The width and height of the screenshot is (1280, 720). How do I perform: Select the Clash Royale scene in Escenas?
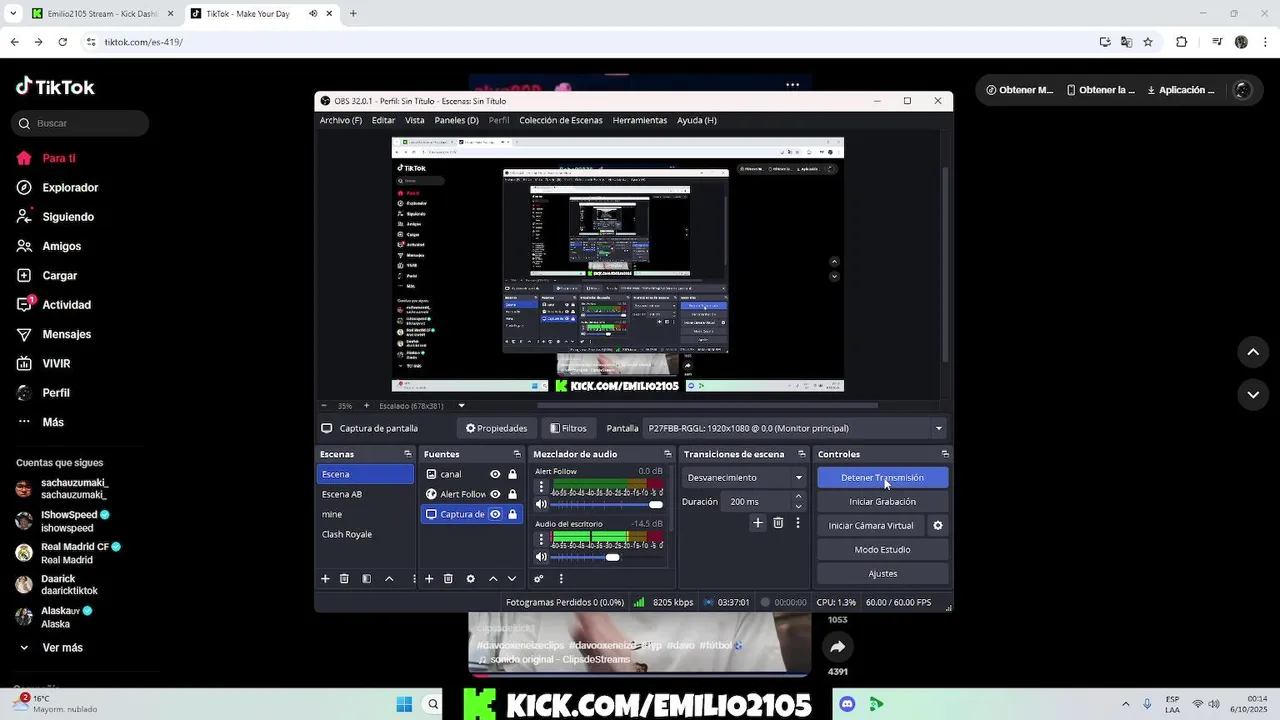[x=365, y=534]
